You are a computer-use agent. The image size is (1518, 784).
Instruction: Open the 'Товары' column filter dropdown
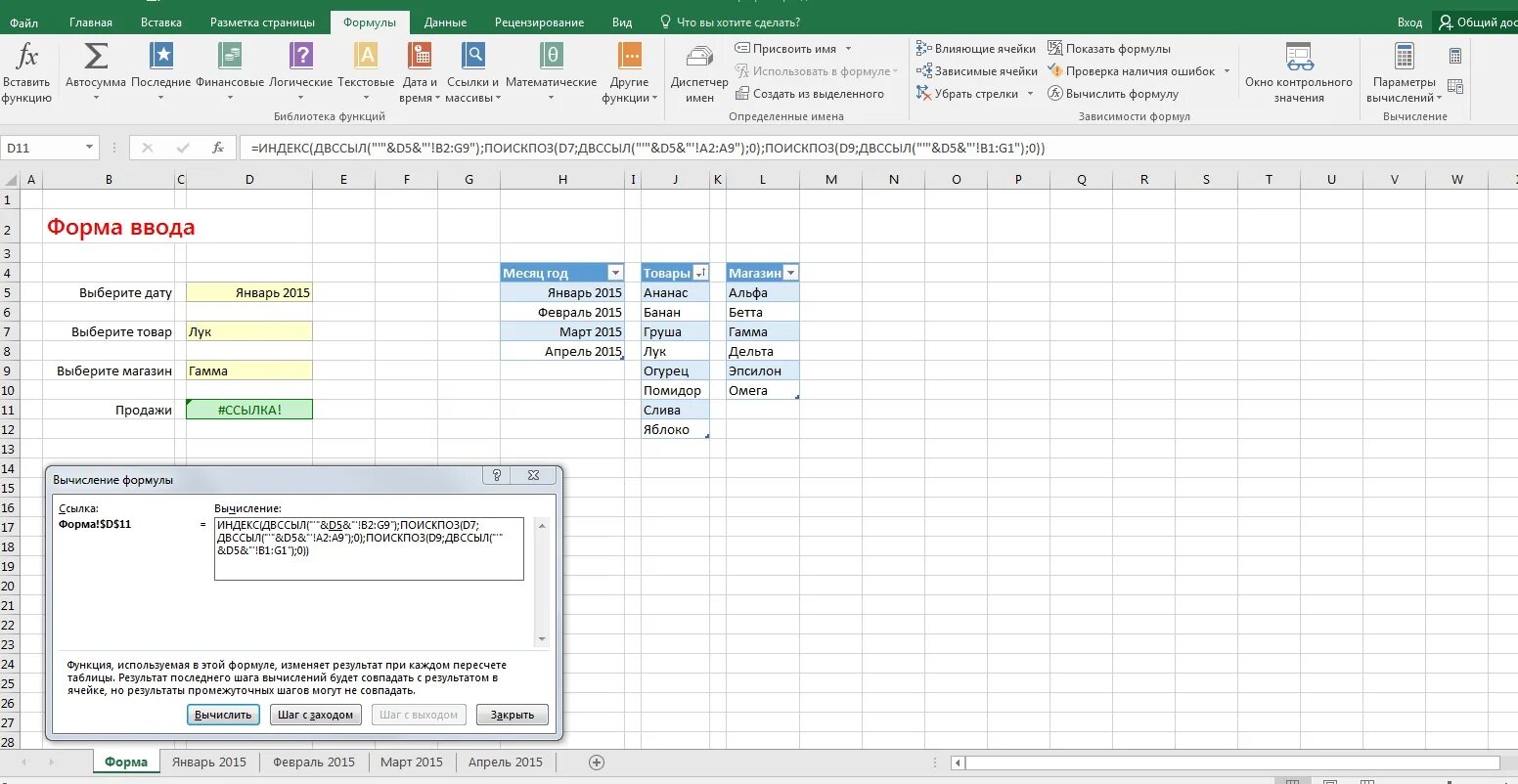point(700,274)
